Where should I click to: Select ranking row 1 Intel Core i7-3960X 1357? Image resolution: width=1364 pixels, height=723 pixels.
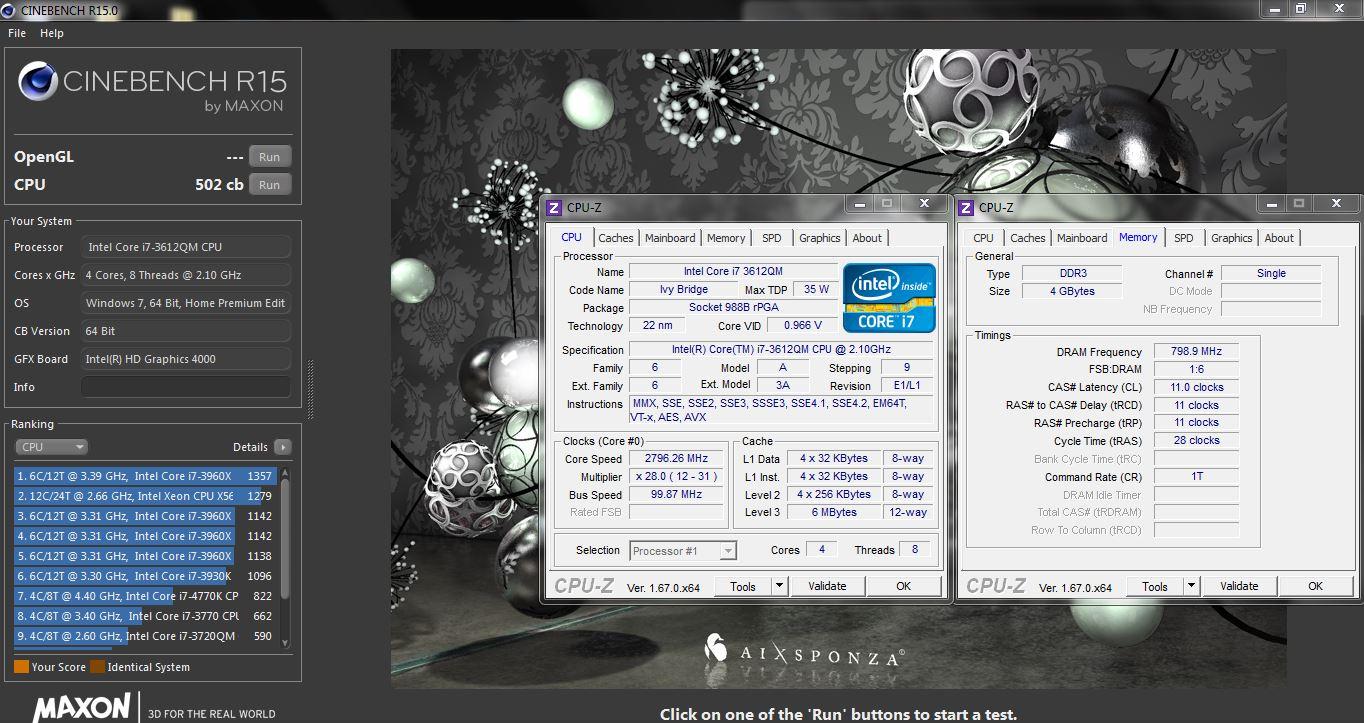tap(144, 476)
